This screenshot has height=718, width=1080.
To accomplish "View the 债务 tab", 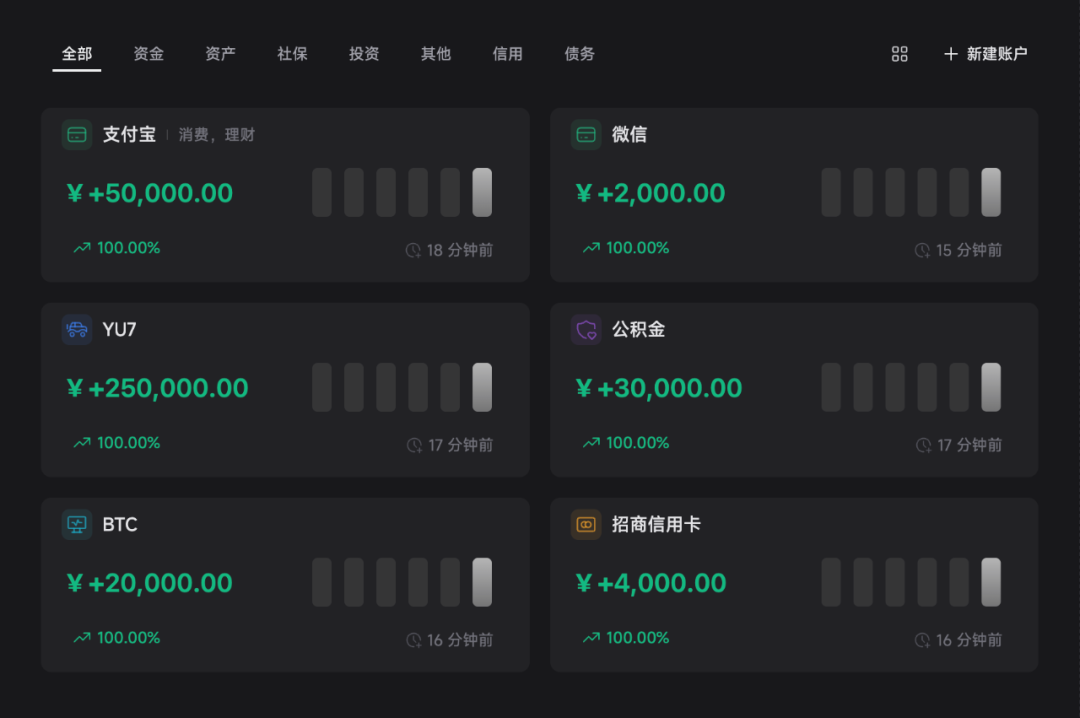I will [579, 54].
